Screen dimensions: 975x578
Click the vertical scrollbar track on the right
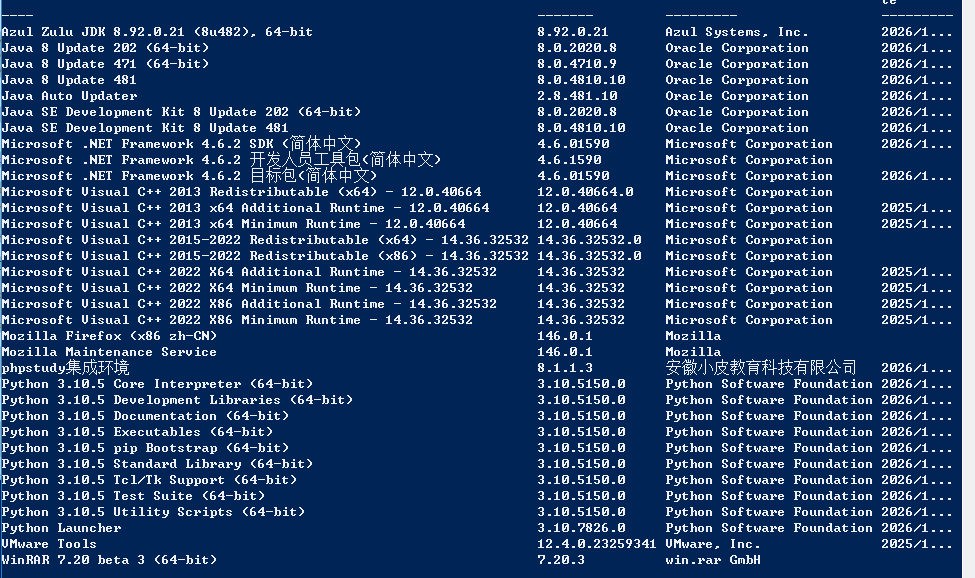968,289
